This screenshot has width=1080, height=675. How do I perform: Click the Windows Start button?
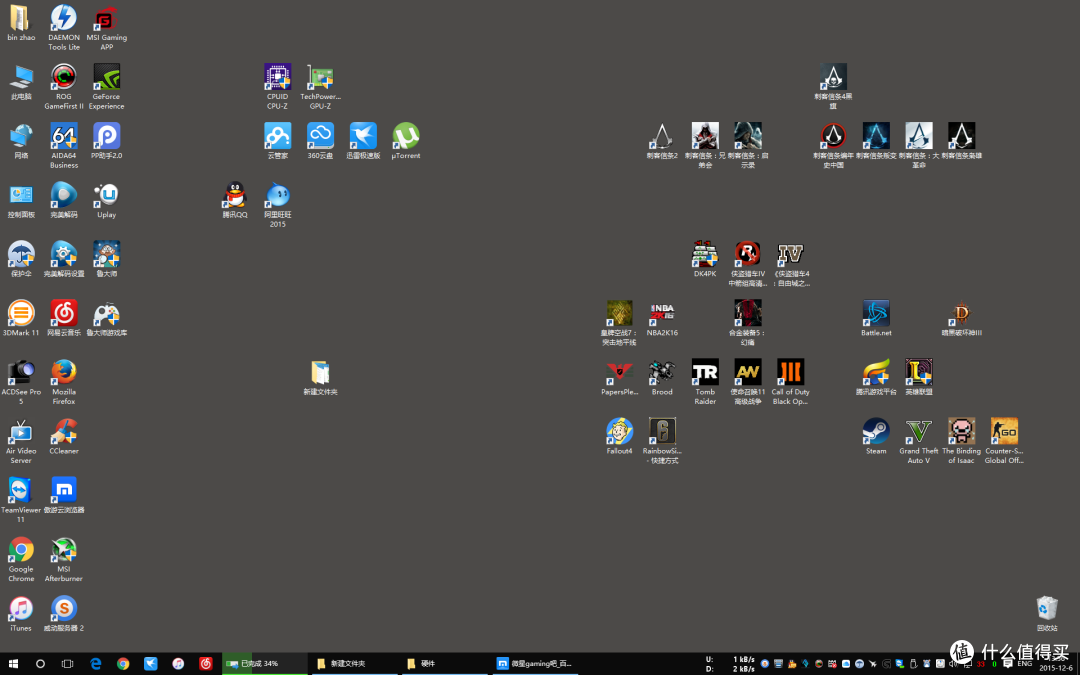tap(13, 663)
